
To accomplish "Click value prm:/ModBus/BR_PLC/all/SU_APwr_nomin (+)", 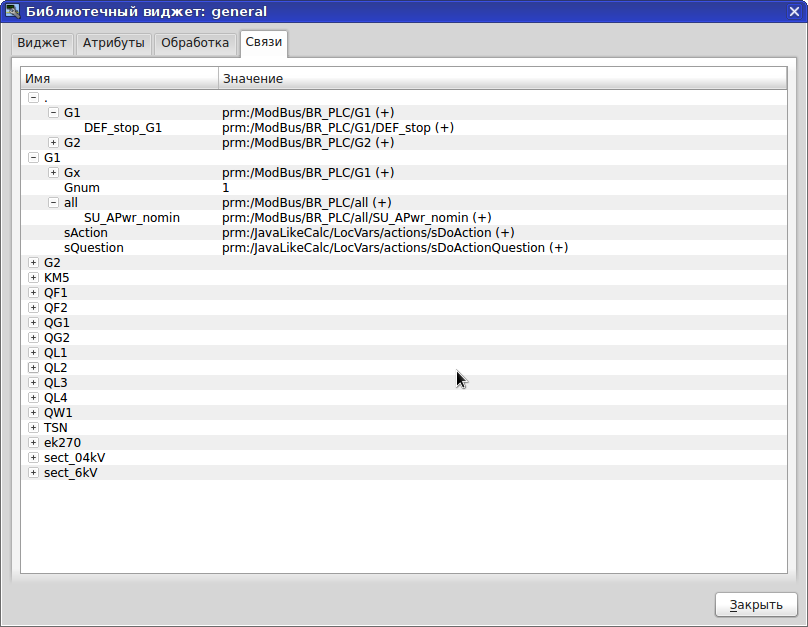I will tap(357, 217).
